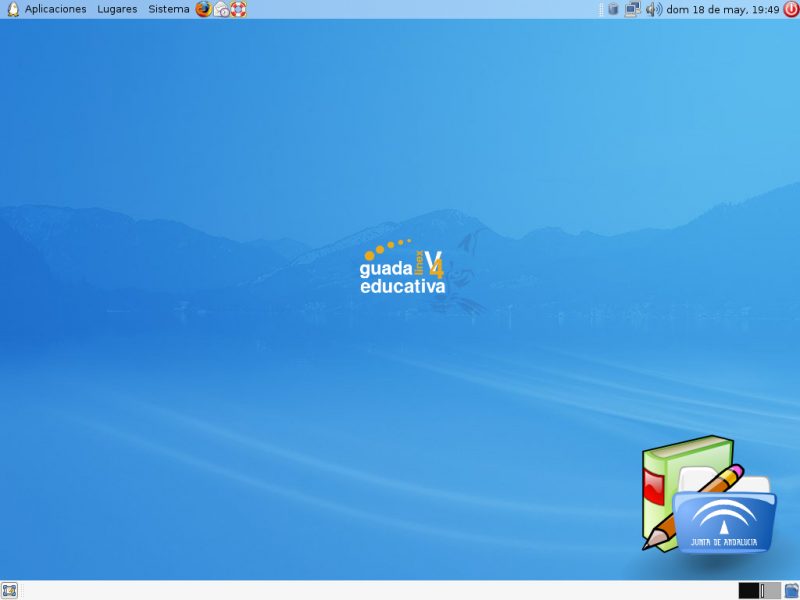
Task: Click the trash can icon in top panel
Action: click(613, 9)
